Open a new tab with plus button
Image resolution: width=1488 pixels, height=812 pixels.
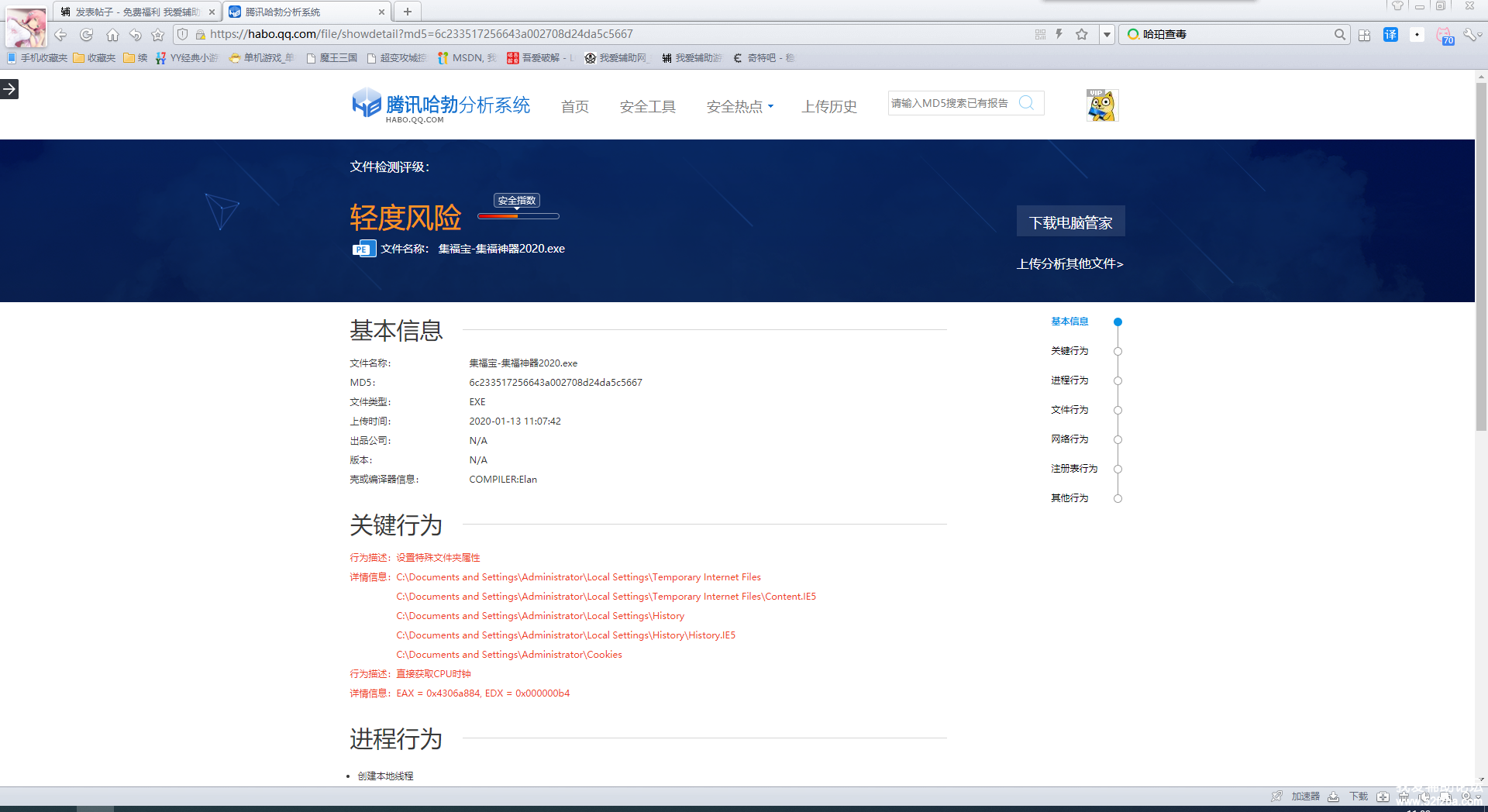408,12
